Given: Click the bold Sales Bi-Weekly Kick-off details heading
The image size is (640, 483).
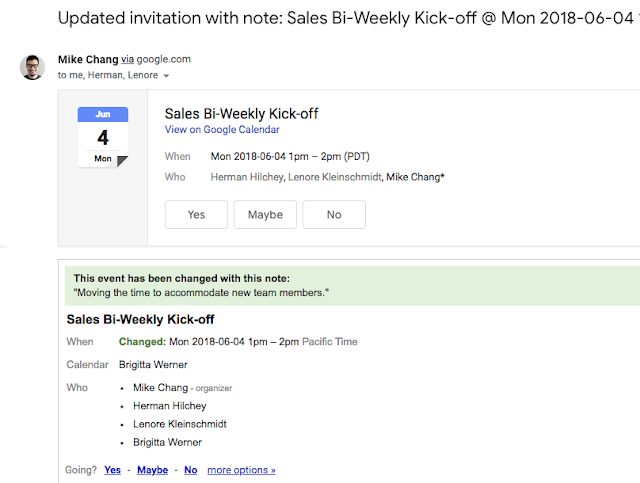Looking at the screenshot, I should (x=140, y=320).
